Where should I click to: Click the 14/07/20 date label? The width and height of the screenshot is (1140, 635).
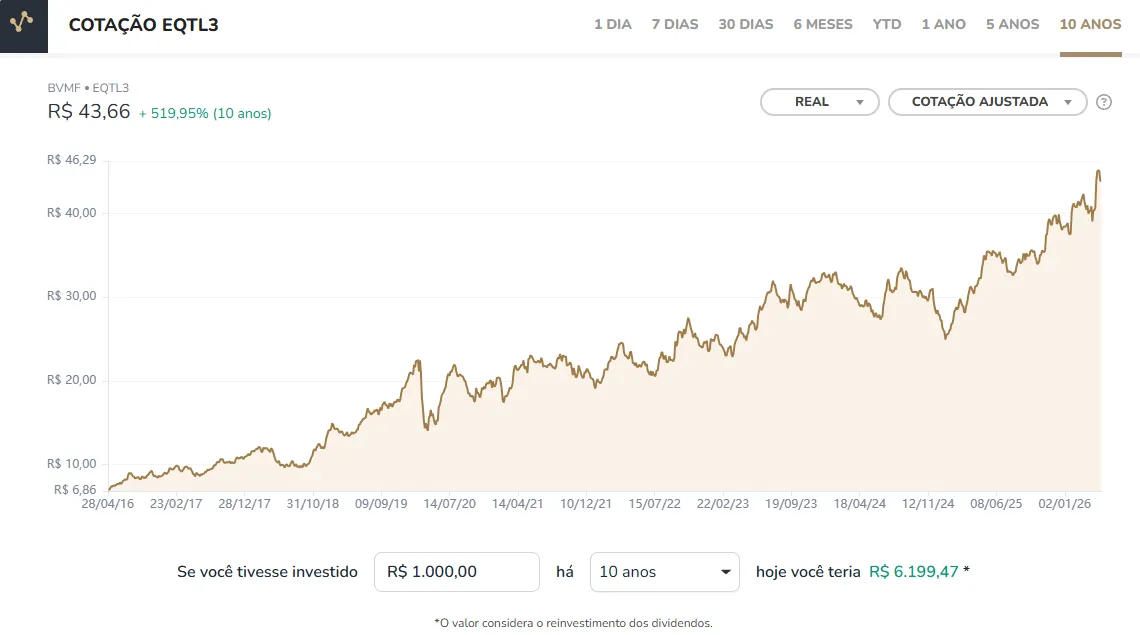click(x=449, y=504)
